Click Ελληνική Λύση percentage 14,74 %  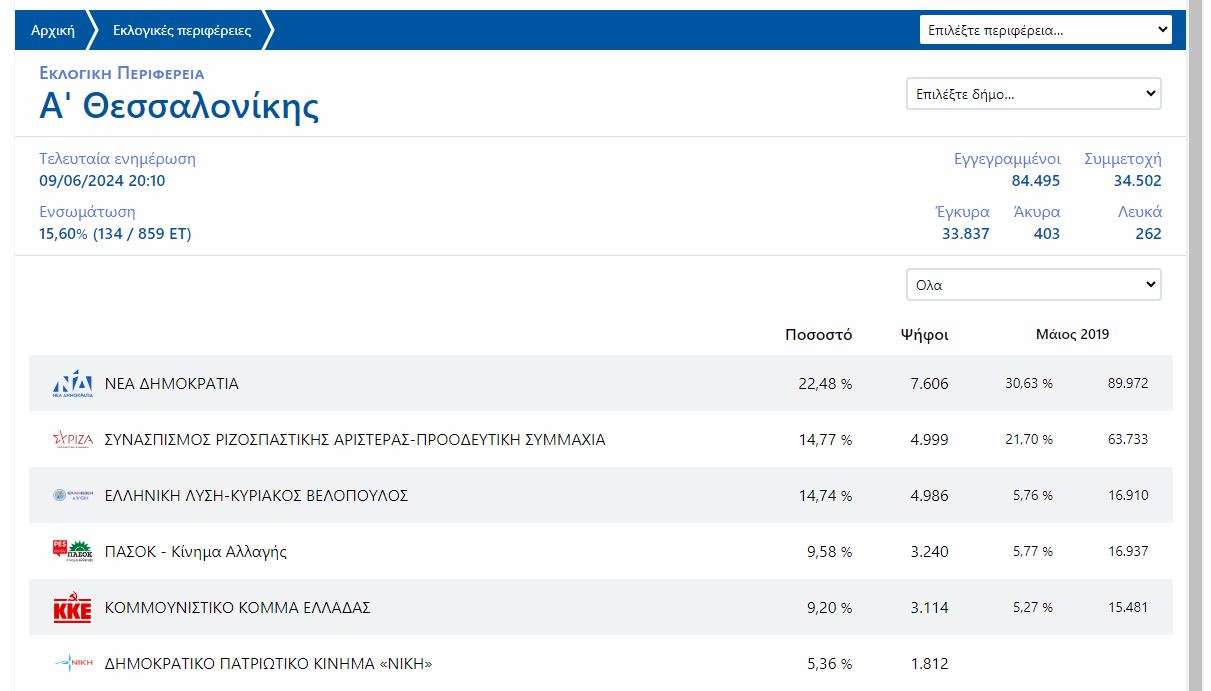(825, 495)
